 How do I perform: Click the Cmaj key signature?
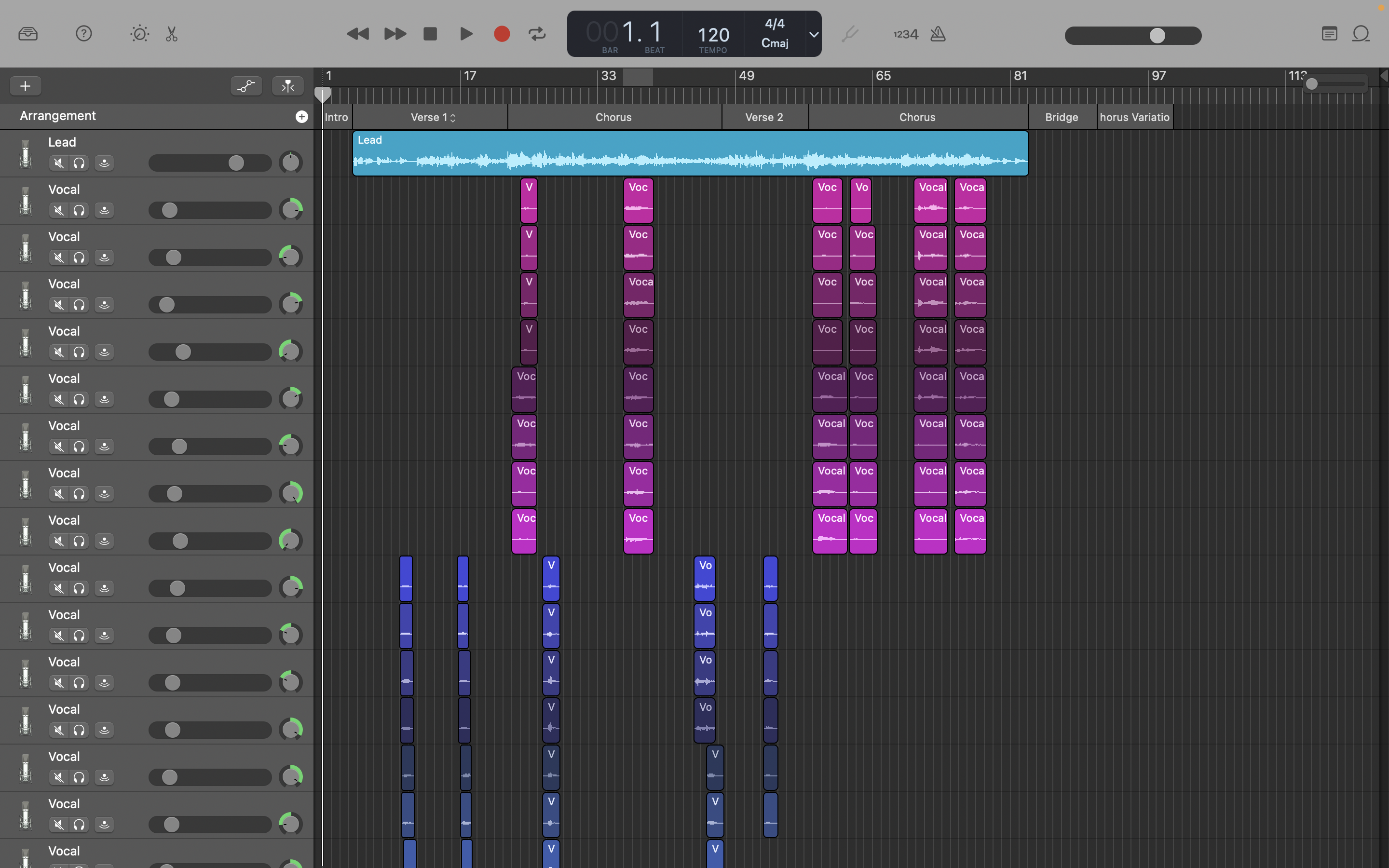pyautogui.click(x=774, y=43)
